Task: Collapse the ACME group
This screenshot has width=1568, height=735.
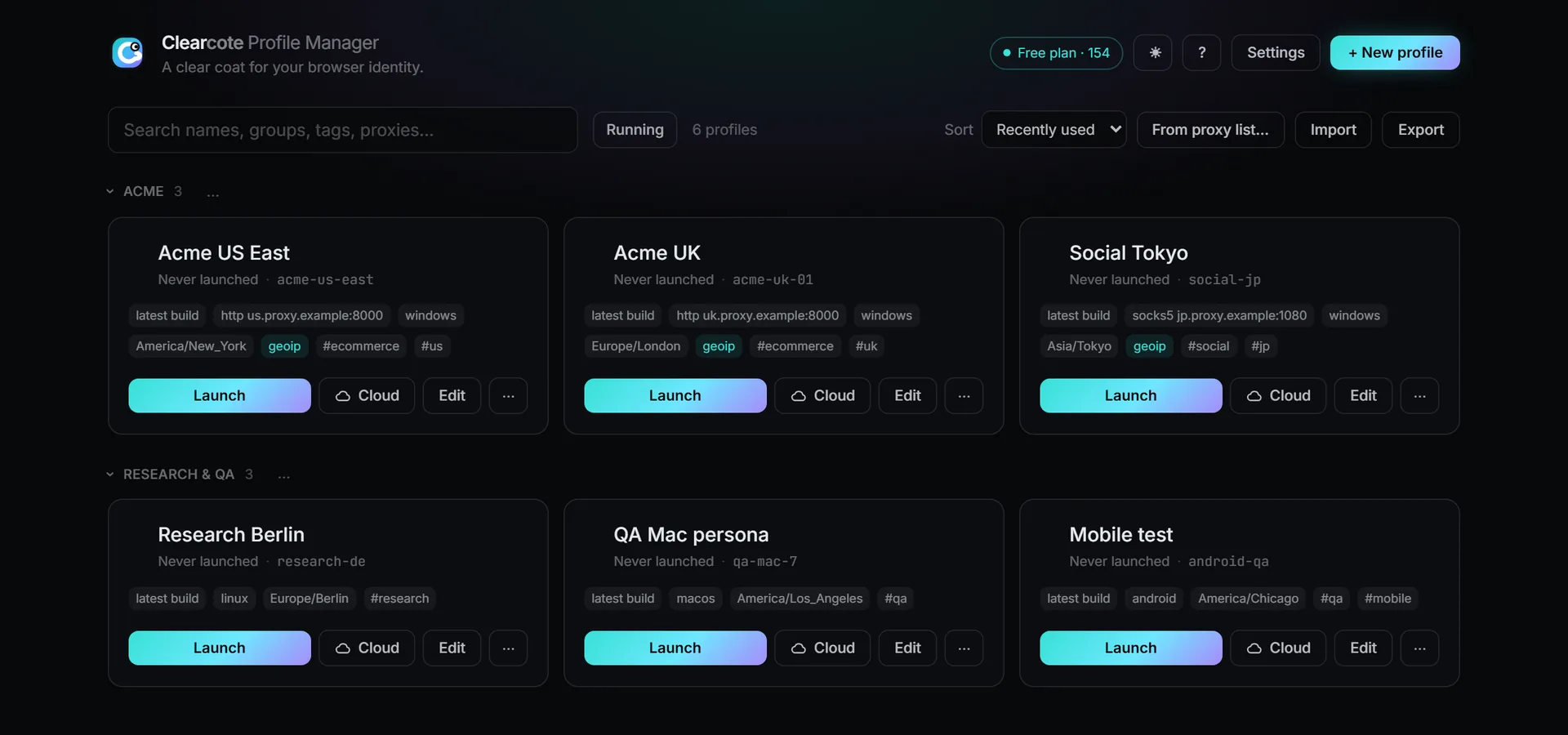Action: tap(110, 191)
